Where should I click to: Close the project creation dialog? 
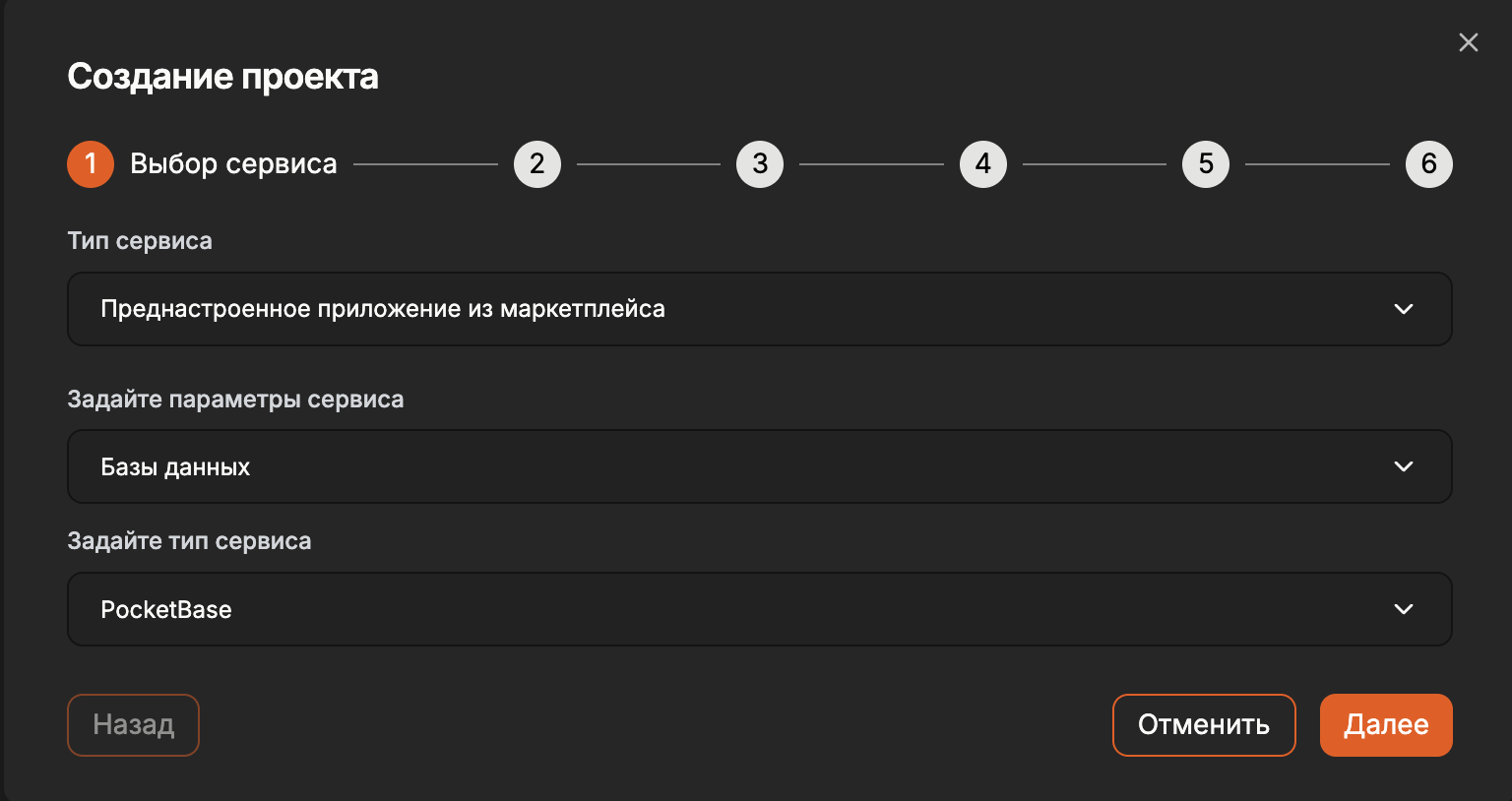1468,42
